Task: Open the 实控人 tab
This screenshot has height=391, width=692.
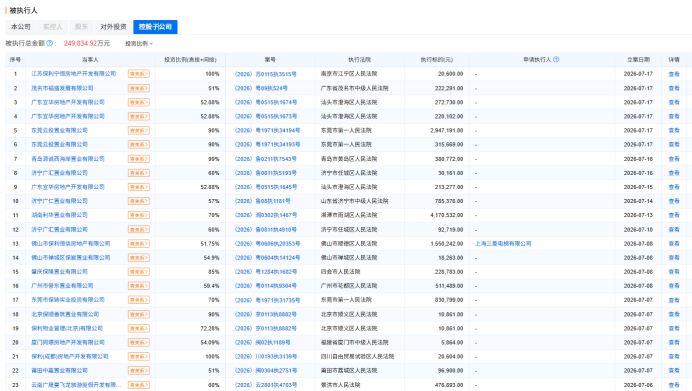Action: click(53, 27)
